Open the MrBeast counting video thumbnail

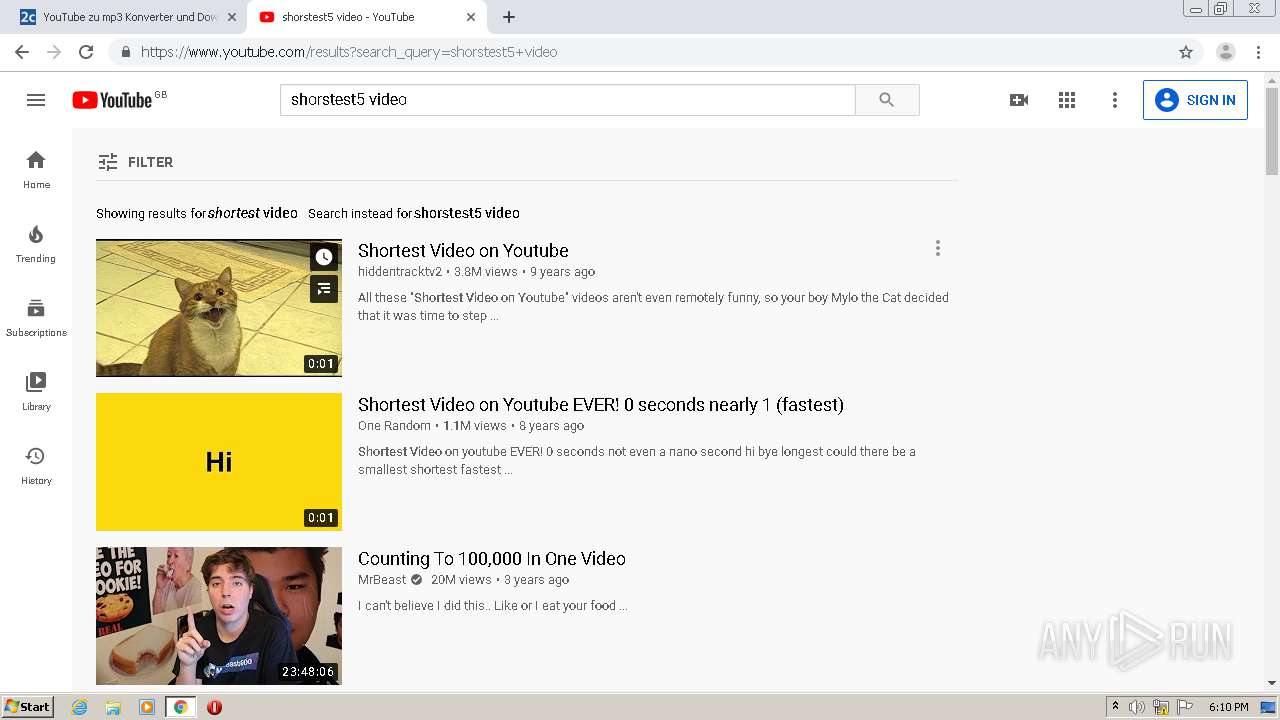click(x=219, y=616)
